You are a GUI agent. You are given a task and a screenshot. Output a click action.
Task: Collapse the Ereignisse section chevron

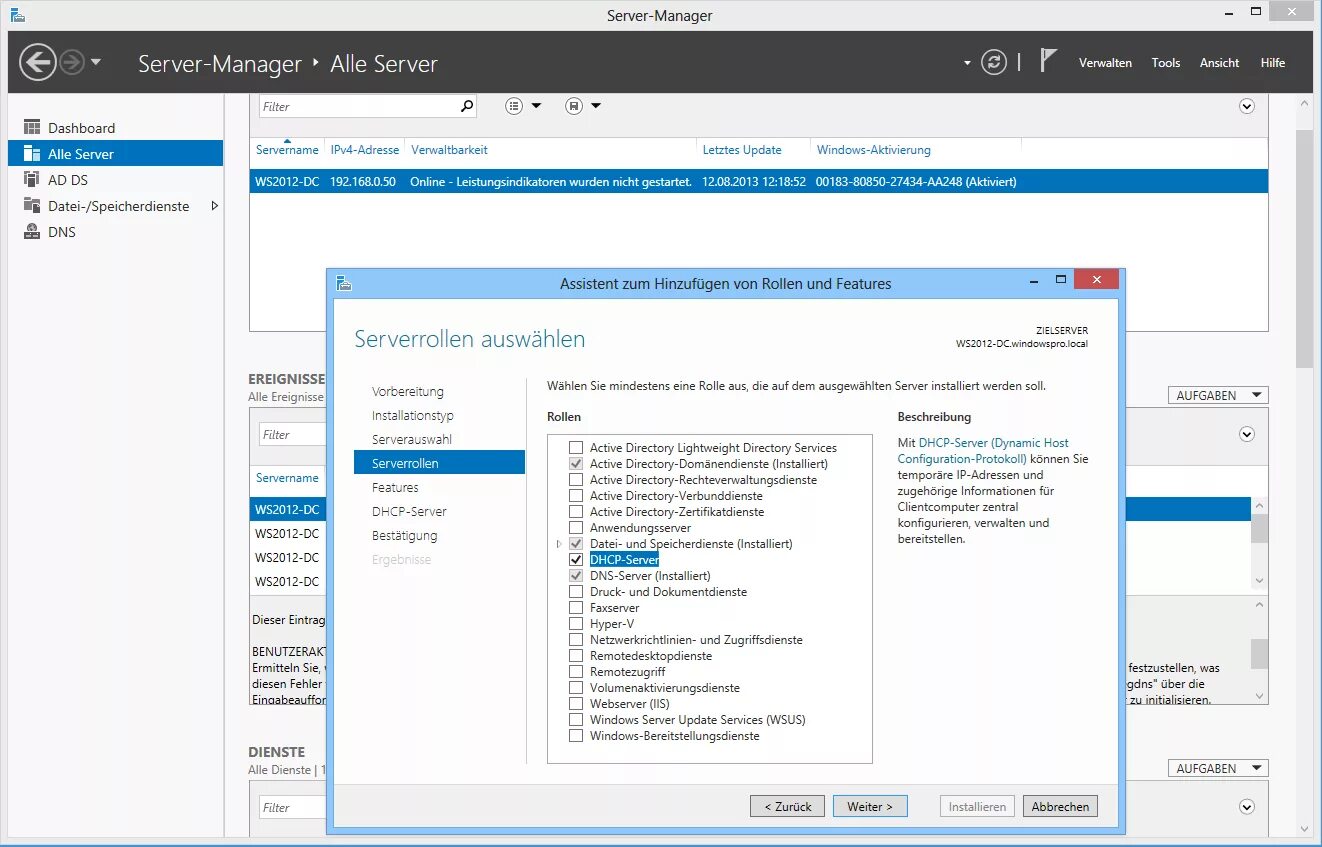tap(1247, 434)
